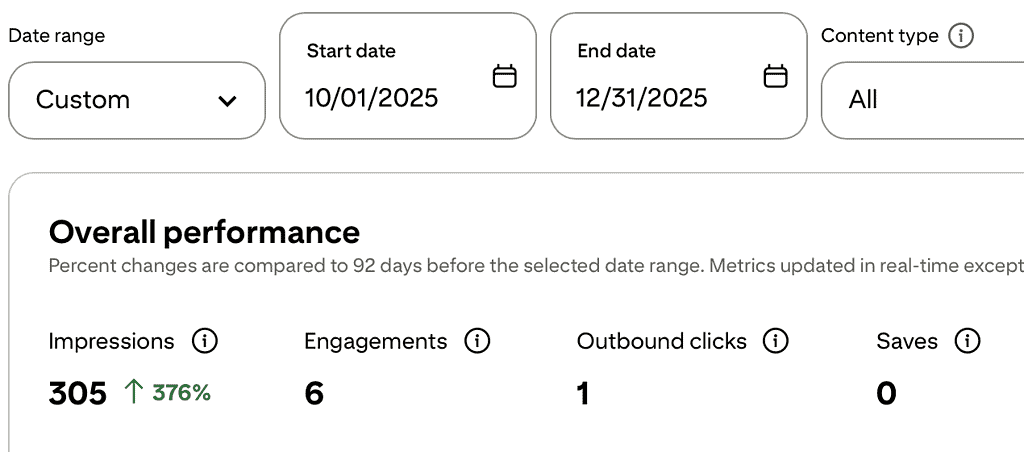Screen dimensions: 1024x452
Task: Show info about the Engagements metric
Action: [477, 341]
